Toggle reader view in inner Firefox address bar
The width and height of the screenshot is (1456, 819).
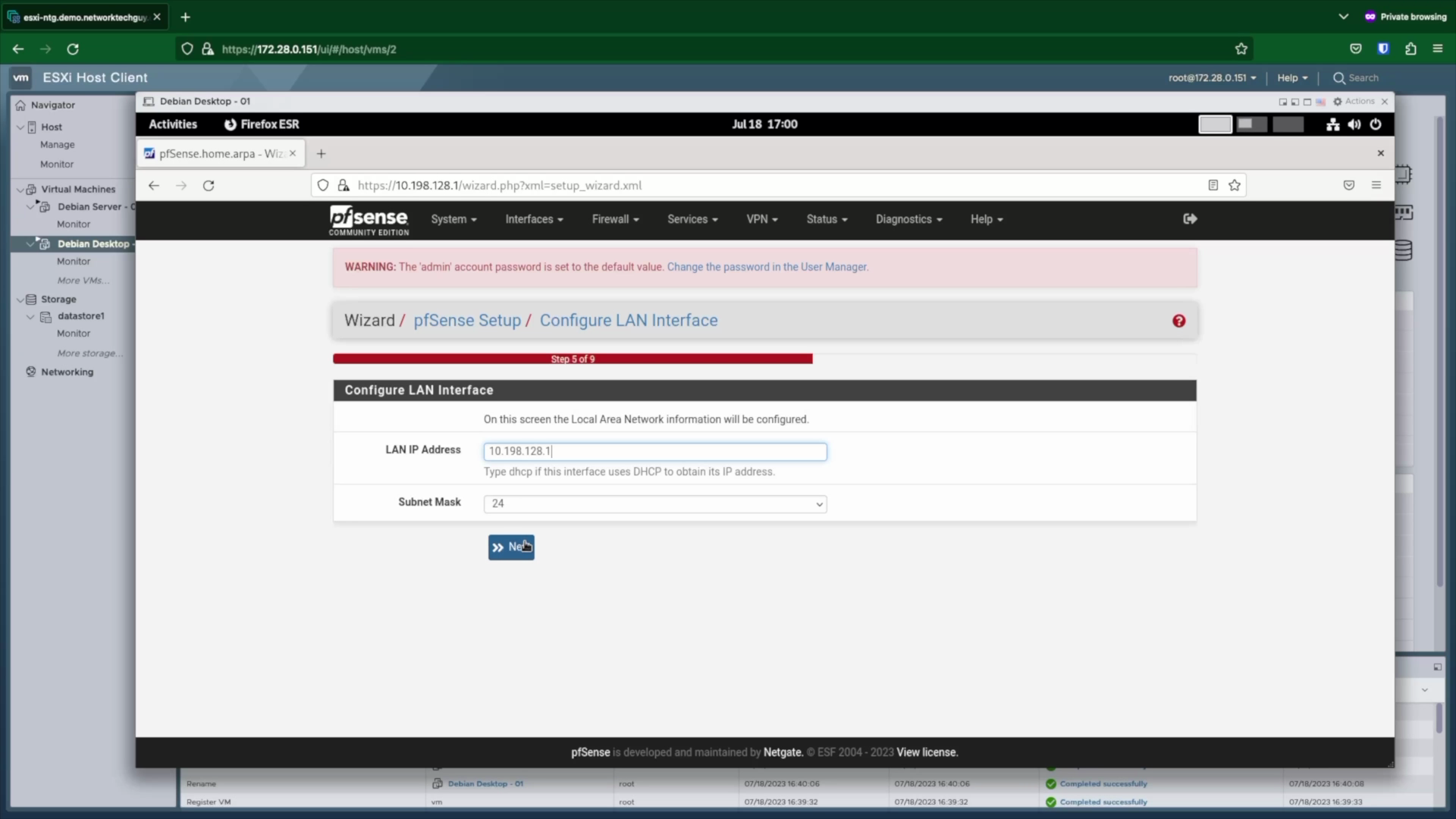[x=1213, y=186]
